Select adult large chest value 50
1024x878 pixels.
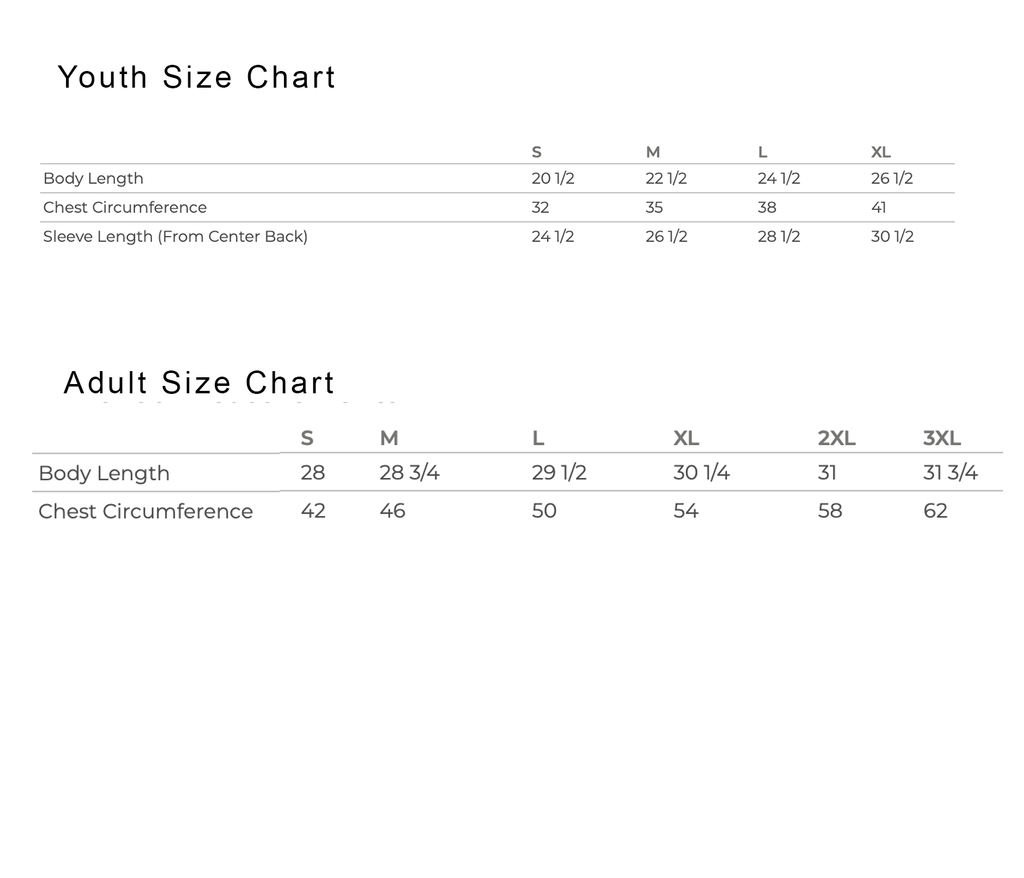(x=544, y=510)
